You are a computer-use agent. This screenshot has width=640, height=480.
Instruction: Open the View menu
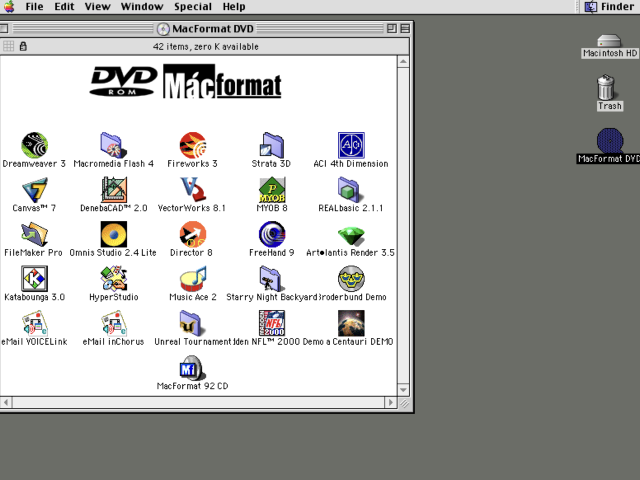coord(98,7)
